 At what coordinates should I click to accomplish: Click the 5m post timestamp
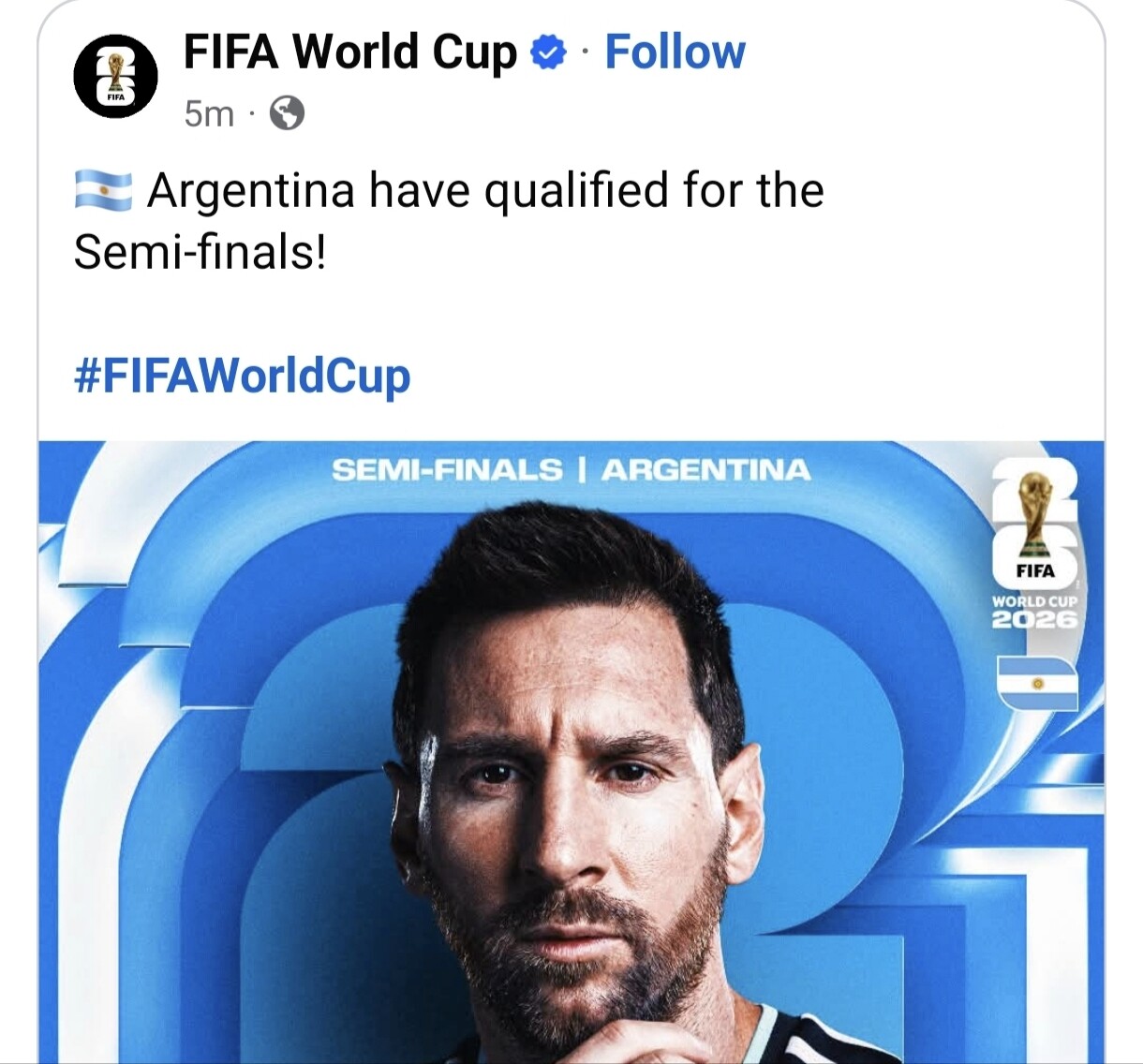click(209, 114)
